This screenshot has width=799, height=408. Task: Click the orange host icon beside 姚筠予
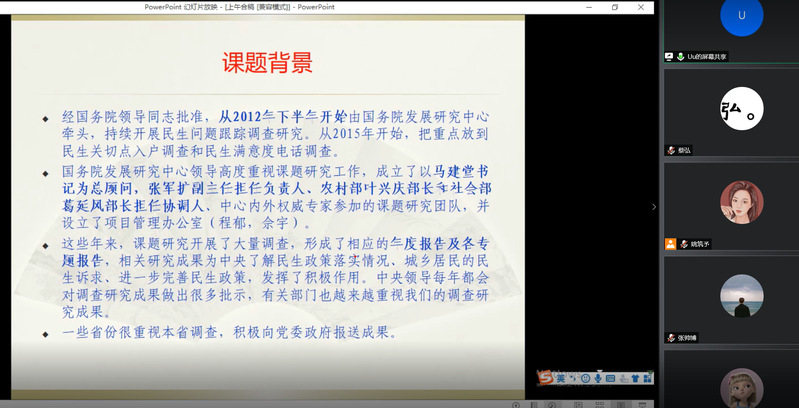coord(670,243)
